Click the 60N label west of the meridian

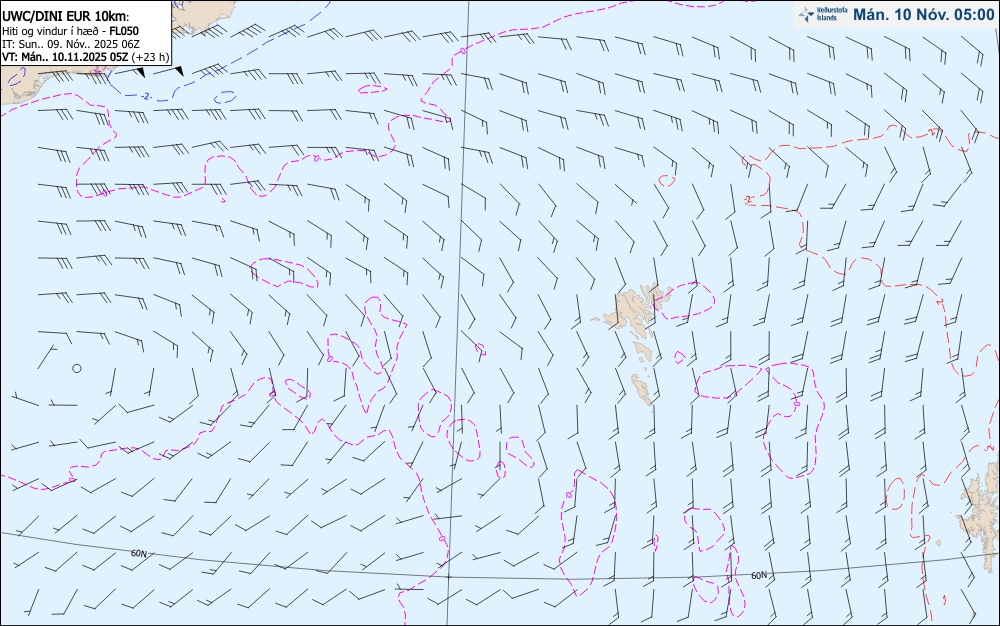(x=139, y=553)
